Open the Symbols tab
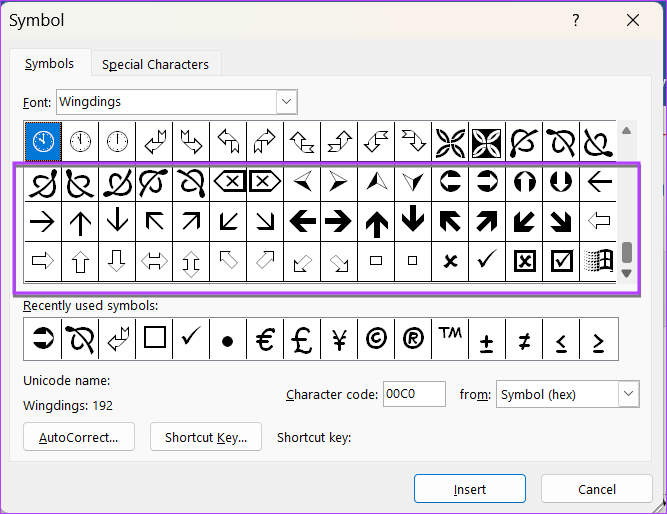Image resolution: width=667 pixels, height=514 pixels. pos(49,64)
